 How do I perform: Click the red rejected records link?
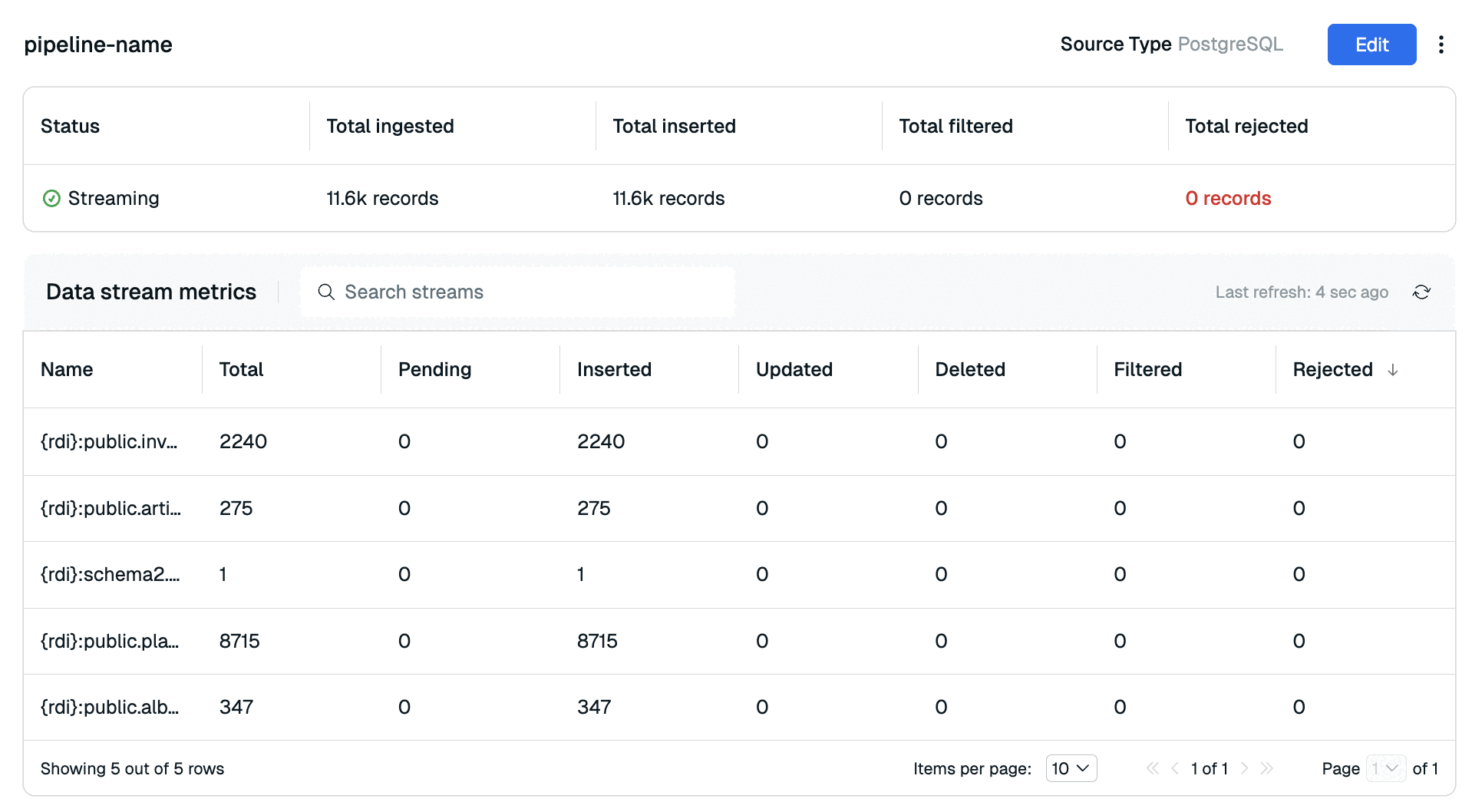1228,199
